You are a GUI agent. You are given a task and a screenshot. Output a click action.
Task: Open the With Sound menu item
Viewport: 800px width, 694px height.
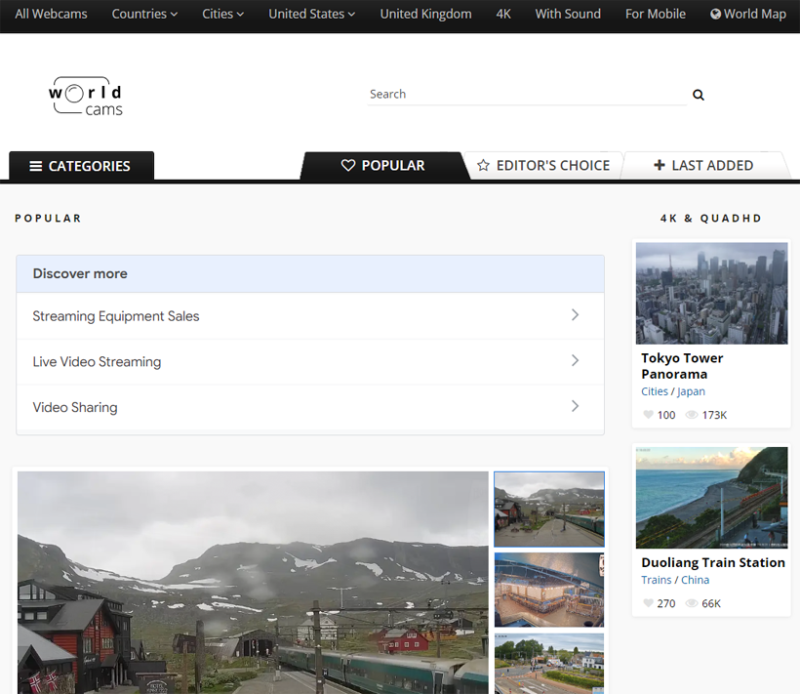567,14
